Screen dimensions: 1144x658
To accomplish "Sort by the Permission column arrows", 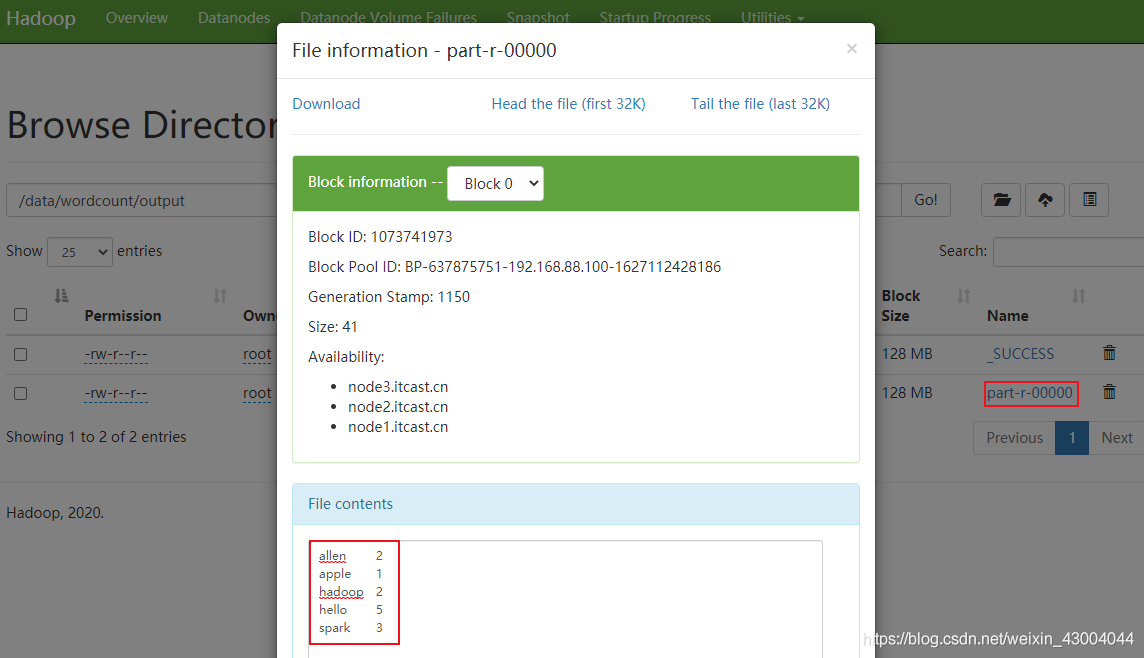I will point(220,296).
